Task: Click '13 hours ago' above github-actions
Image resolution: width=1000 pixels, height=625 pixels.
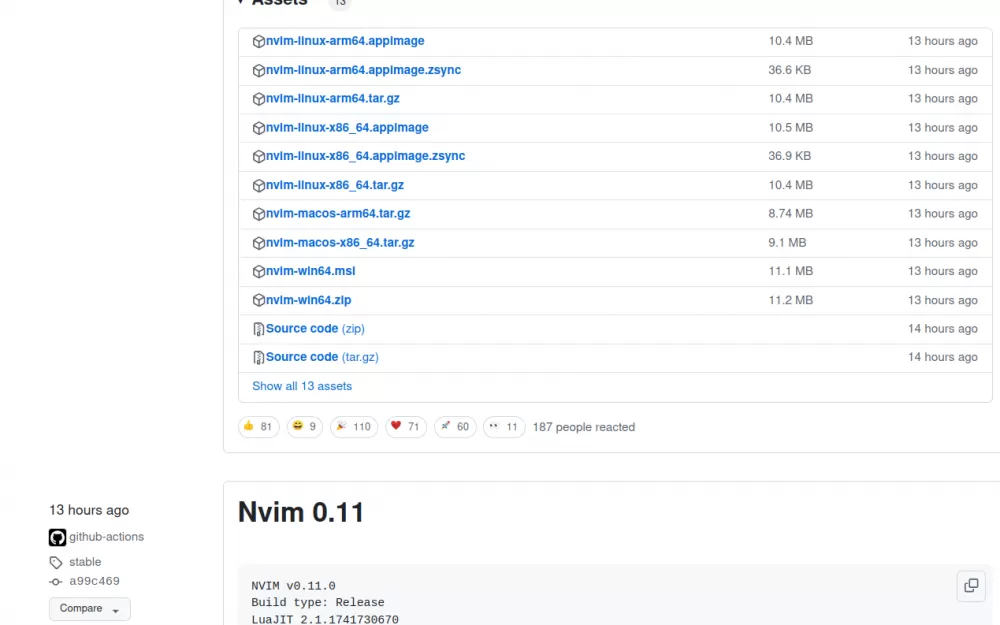Action: coord(89,510)
